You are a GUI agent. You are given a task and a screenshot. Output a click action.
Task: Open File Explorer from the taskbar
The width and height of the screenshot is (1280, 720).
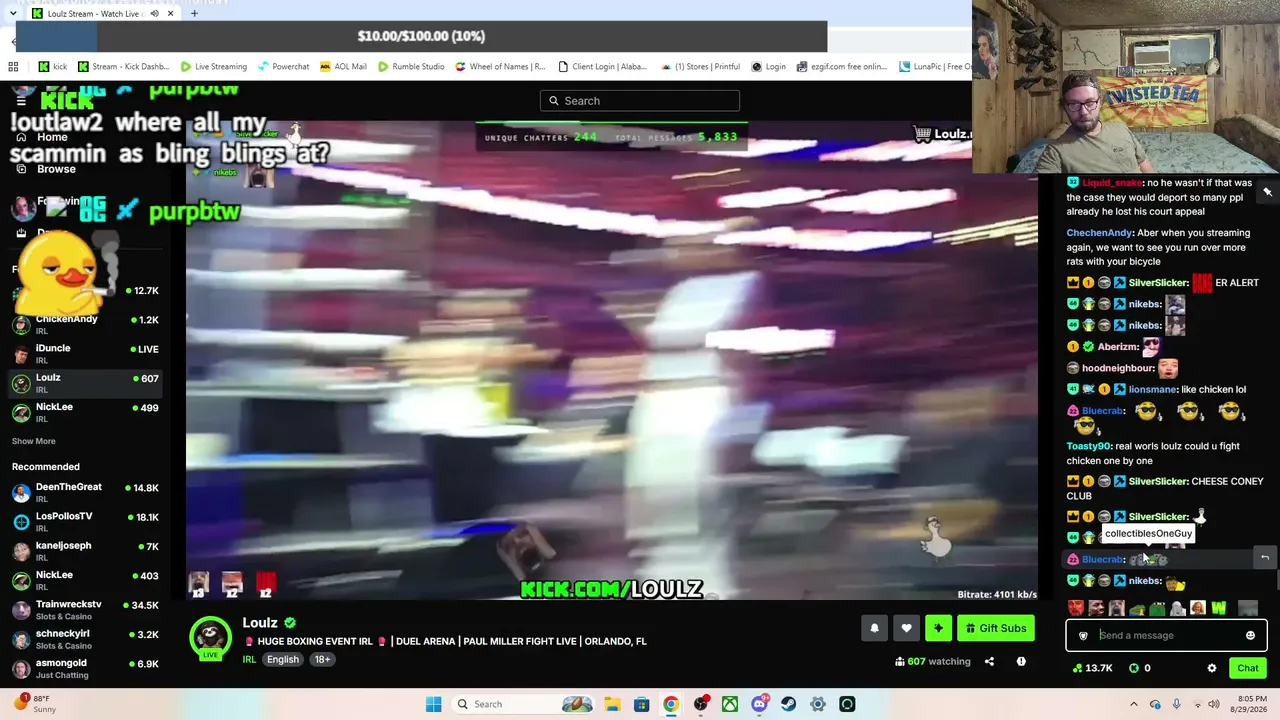point(611,704)
